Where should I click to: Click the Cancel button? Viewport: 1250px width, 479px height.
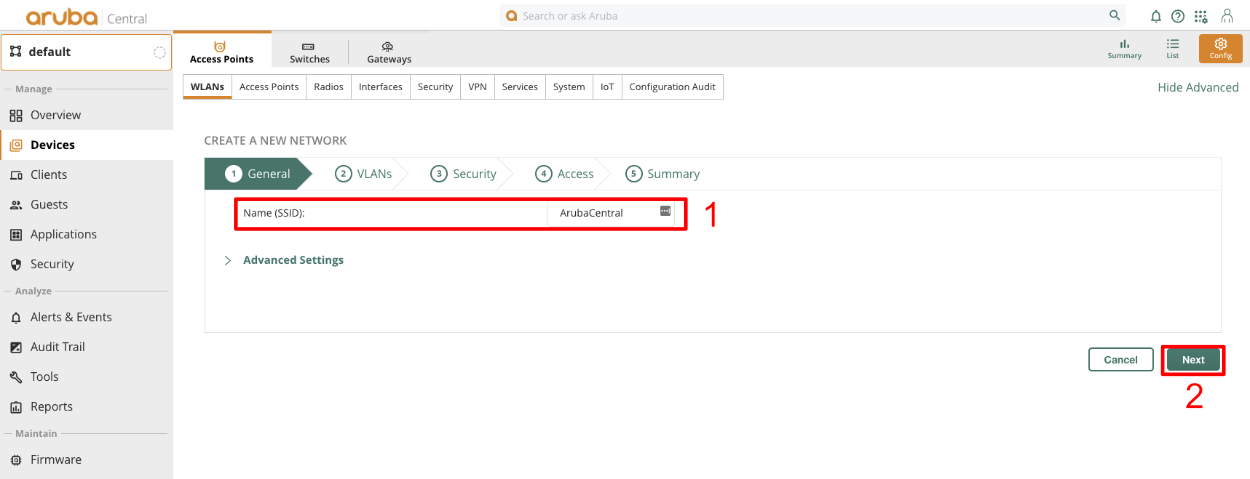1120,360
